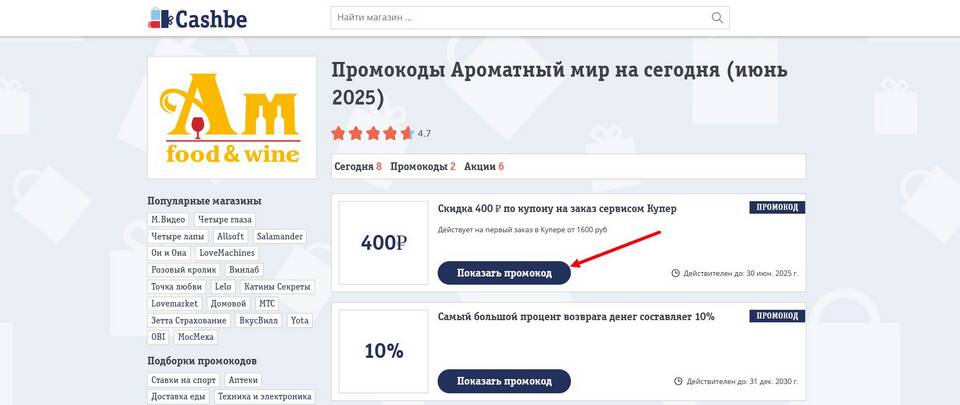Open the М.Видео store tag
The width and height of the screenshot is (960, 405).
pyautogui.click(x=169, y=219)
